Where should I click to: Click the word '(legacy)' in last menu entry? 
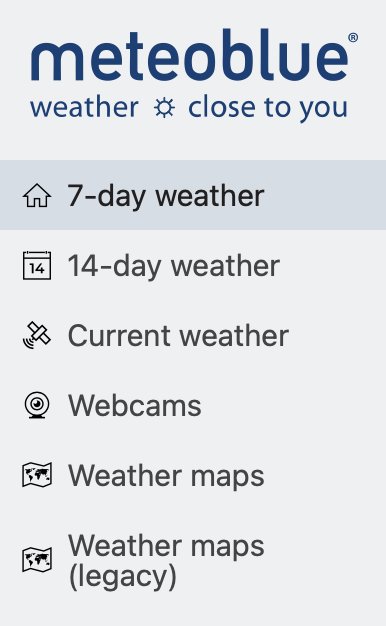123,576
